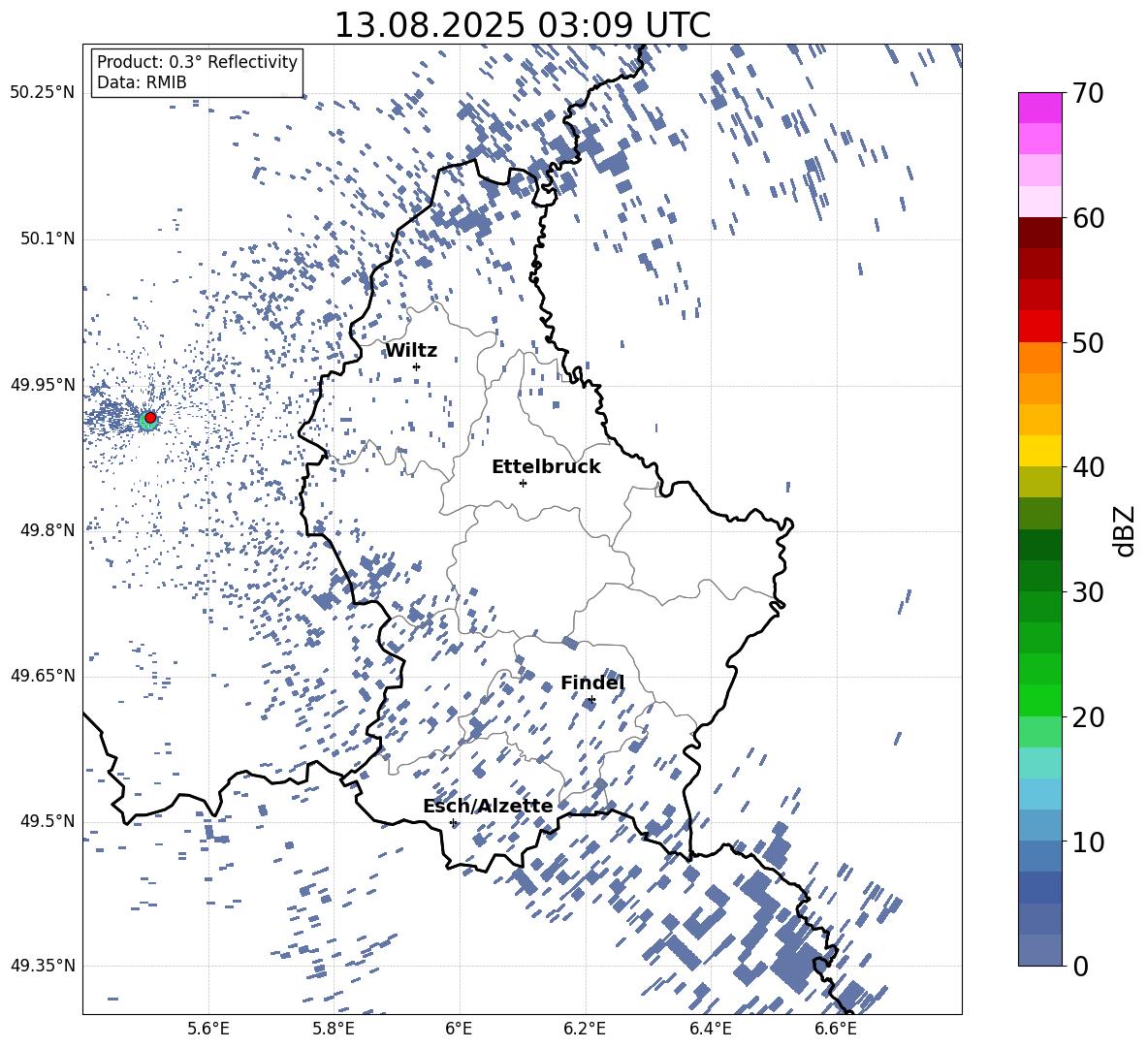Click the 'Product: 0.3° Reflectivity' text
The image size is (1148, 1048).
(197, 62)
